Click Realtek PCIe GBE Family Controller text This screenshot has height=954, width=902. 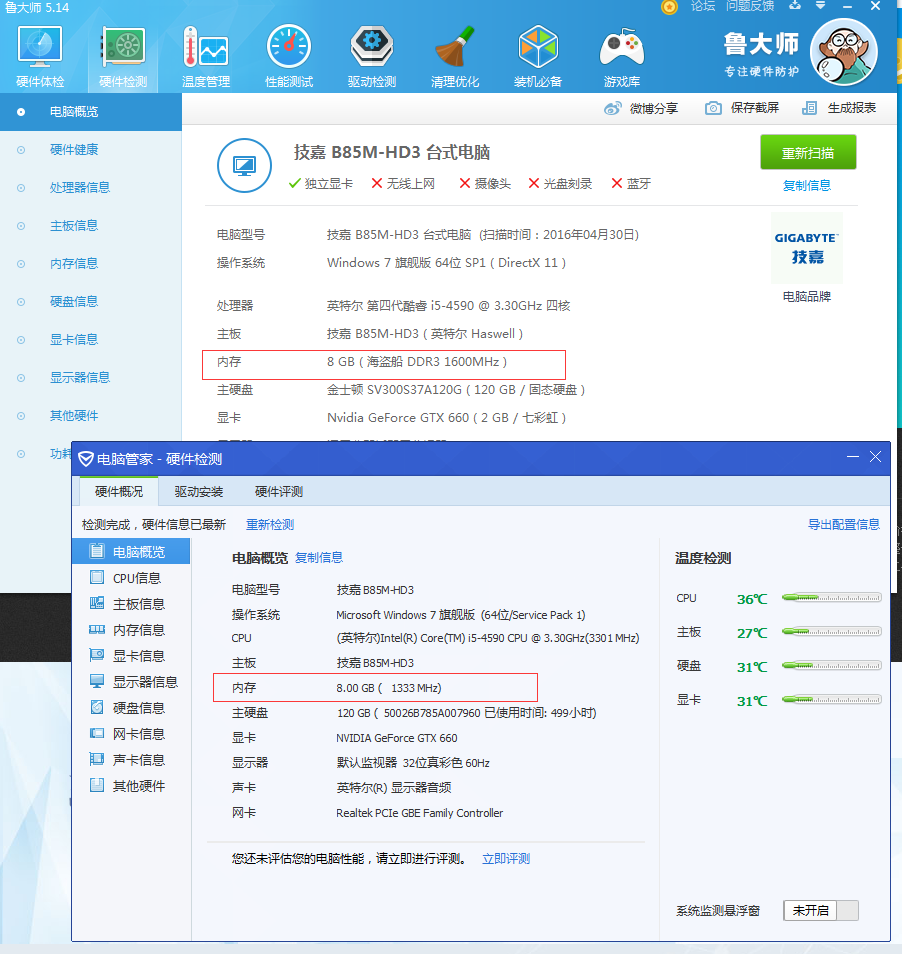(x=420, y=813)
